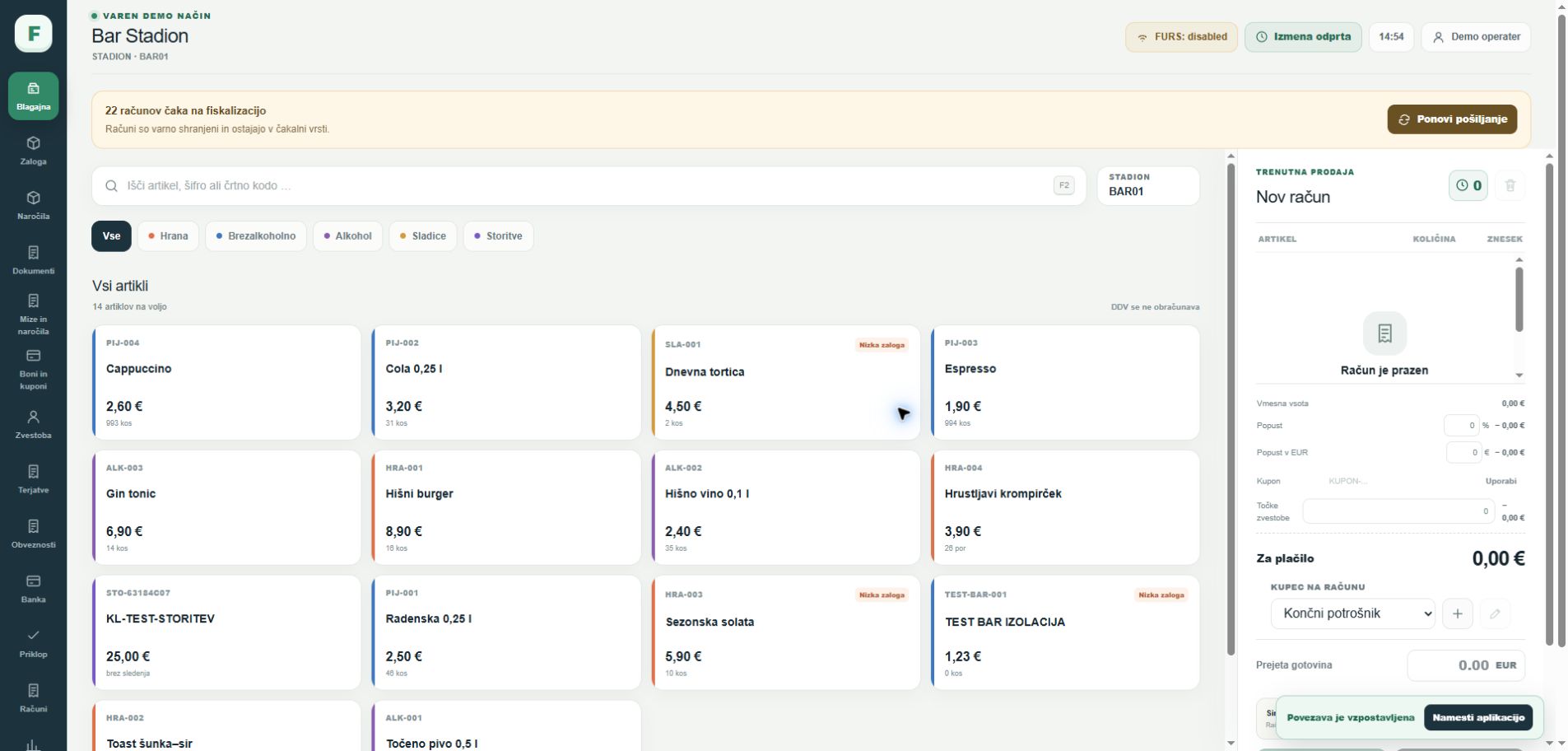This screenshot has width=1568, height=751.
Task: Add Sezonska solata to the bill
Action: coord(786,633)
